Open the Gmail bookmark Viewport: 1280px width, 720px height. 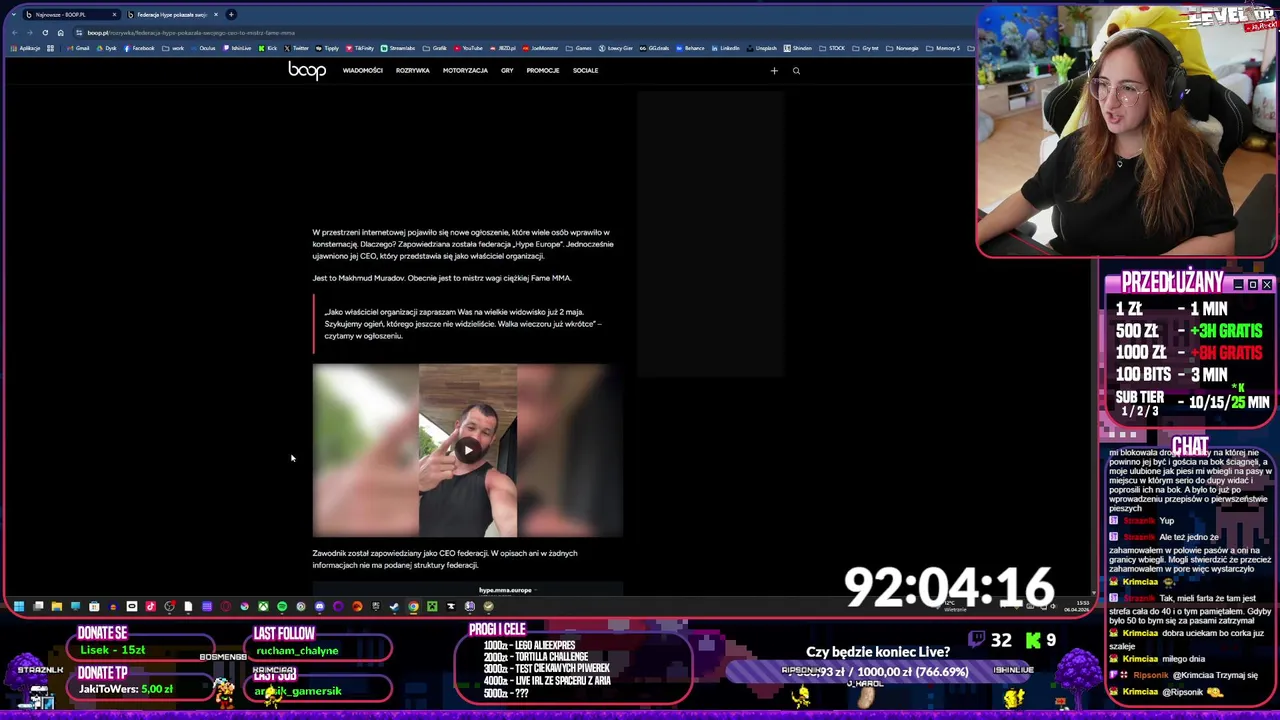click(x=78, y=48)
